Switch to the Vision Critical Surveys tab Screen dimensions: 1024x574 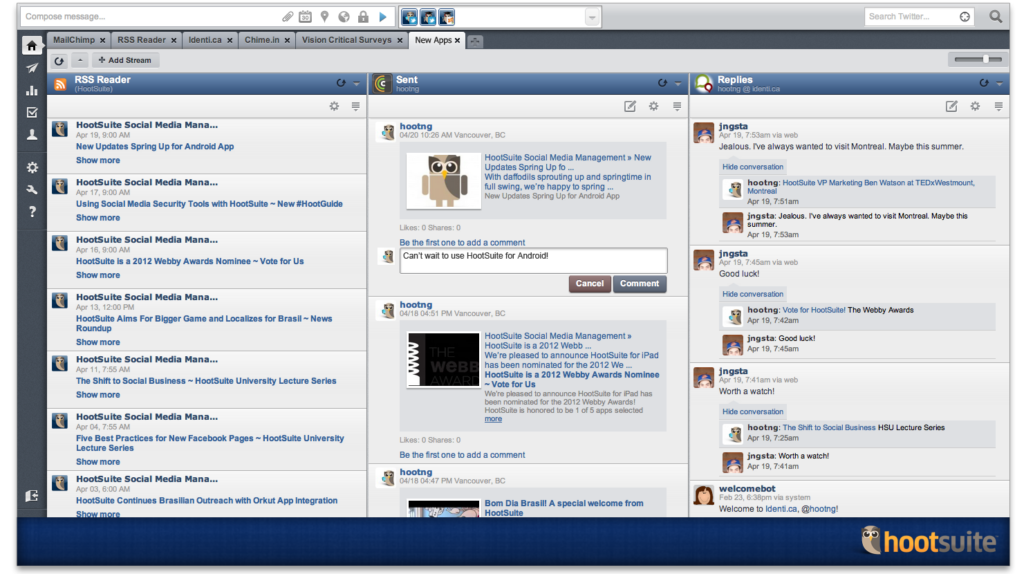coord(347,40)
